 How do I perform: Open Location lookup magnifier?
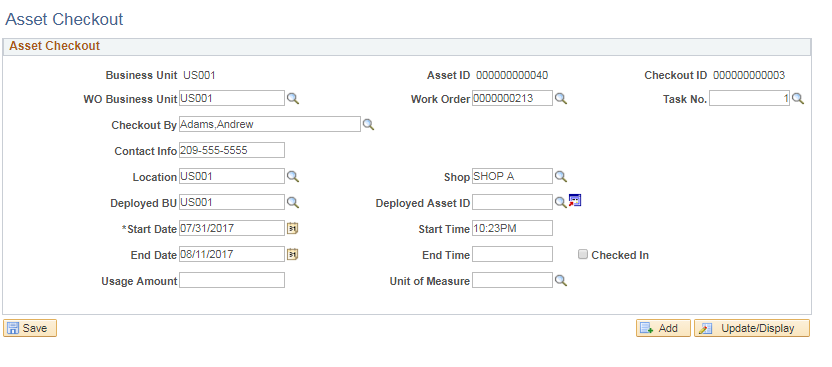[x=293, y=177]
